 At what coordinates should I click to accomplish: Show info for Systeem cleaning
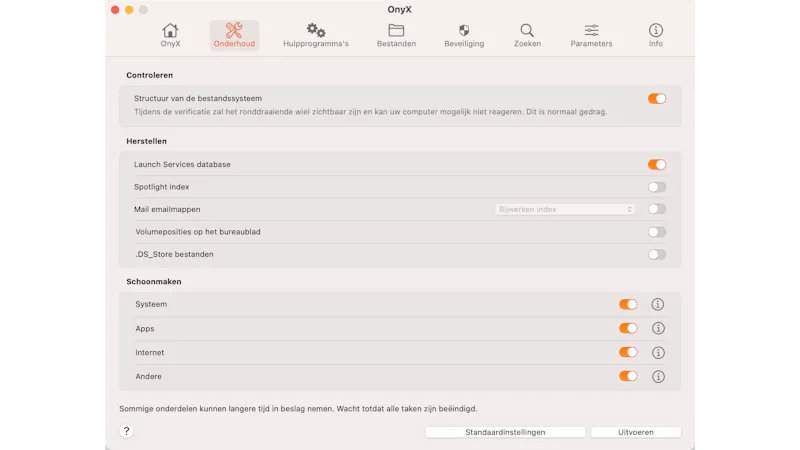click(x=658, y=304)
